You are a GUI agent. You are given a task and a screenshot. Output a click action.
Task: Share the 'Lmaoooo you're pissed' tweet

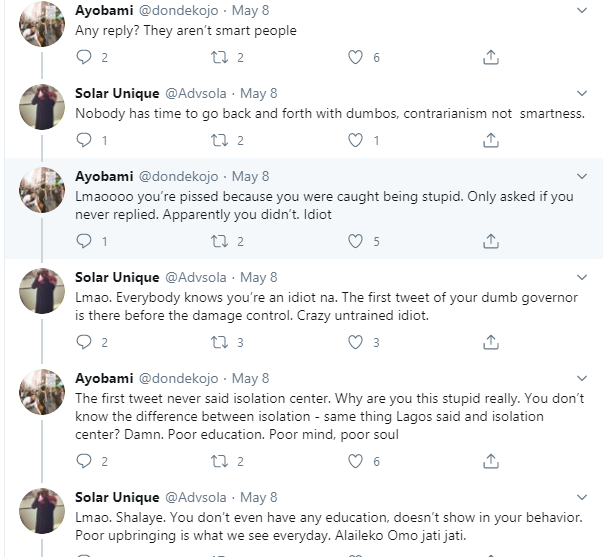click(x=491, y=241)
